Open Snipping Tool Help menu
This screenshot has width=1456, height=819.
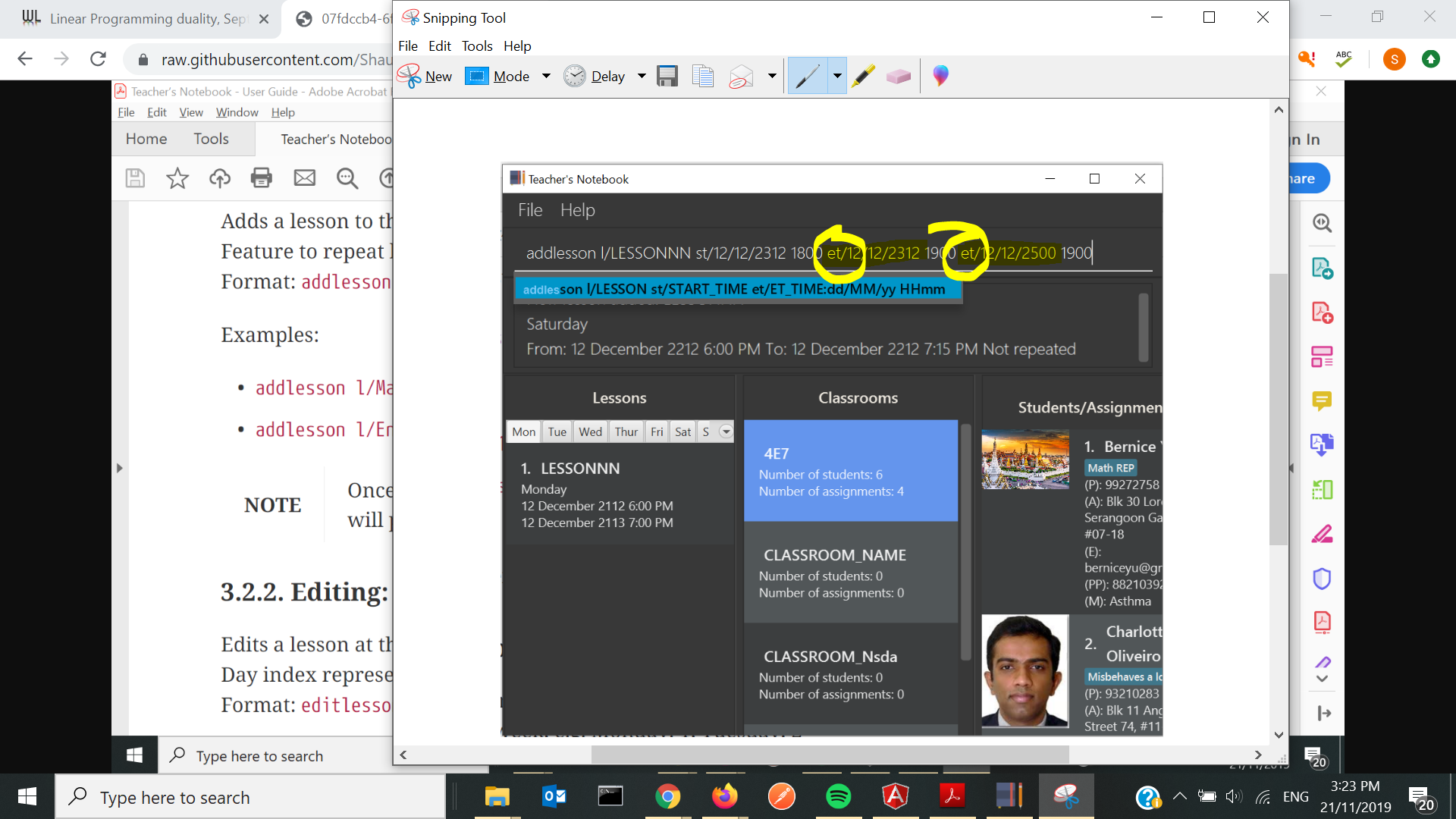pyautogui.click(x=517, y=46)
